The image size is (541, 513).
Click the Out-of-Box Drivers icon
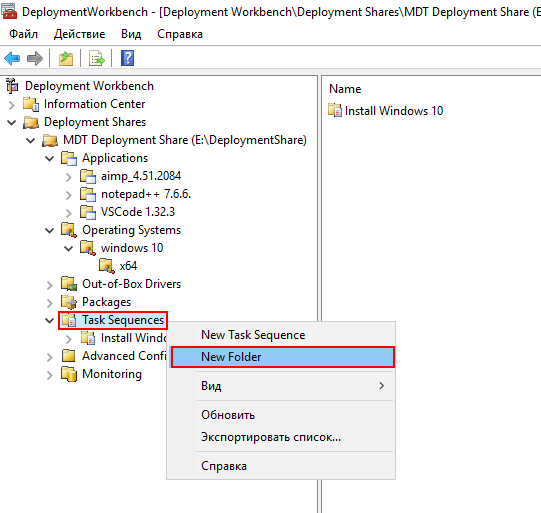coord(69,284)
